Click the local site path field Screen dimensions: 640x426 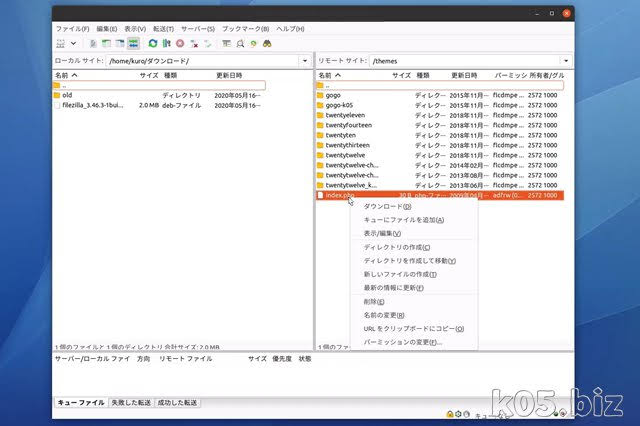click(203, 61)
